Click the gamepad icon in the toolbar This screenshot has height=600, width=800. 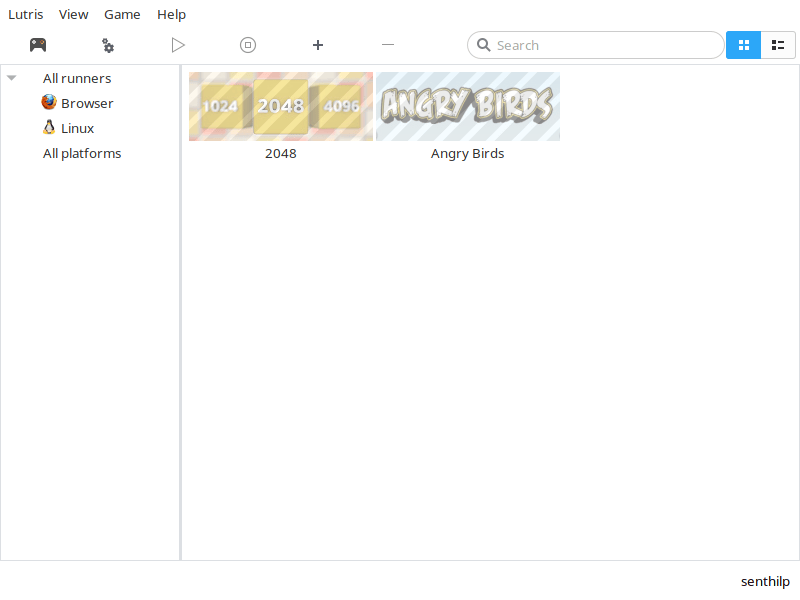pyautogui.click(x=38, y=45)
